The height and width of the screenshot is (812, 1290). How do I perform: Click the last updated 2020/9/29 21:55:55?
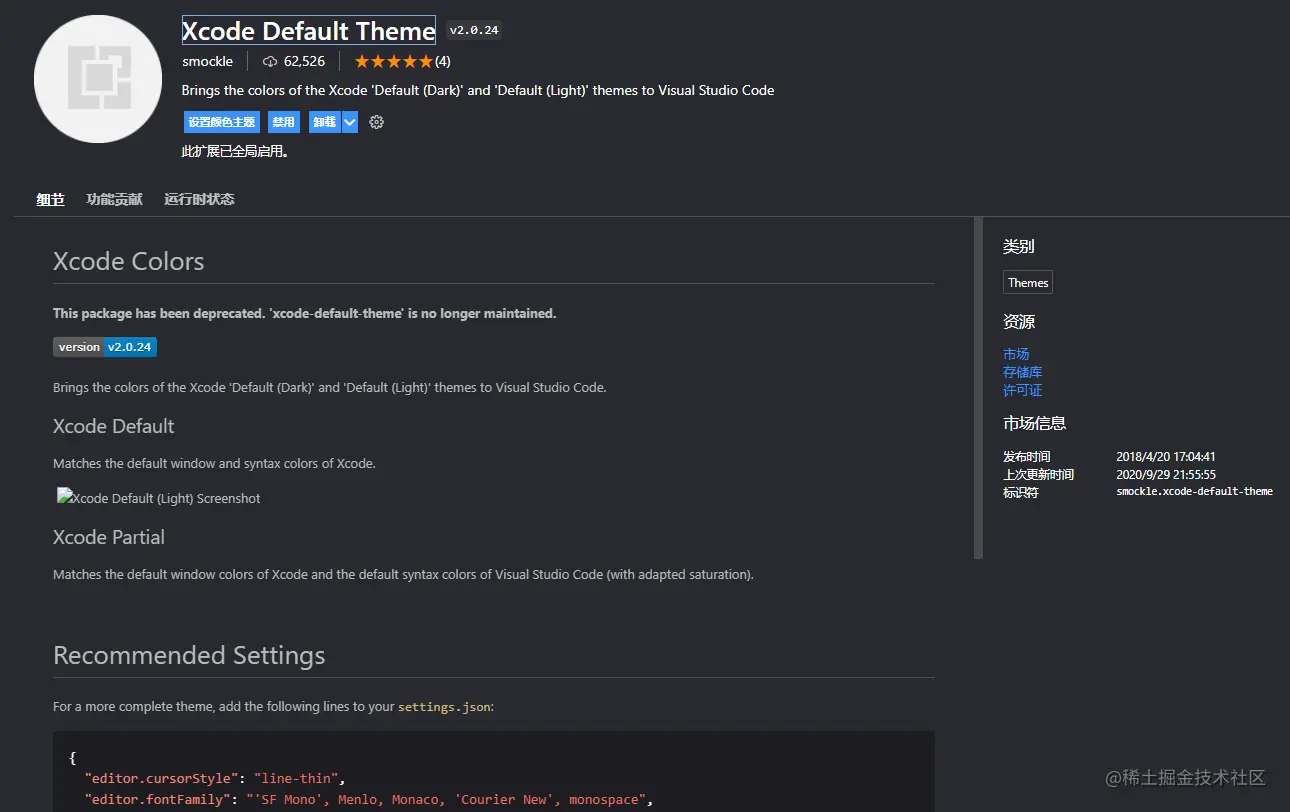click(1166, 475)
